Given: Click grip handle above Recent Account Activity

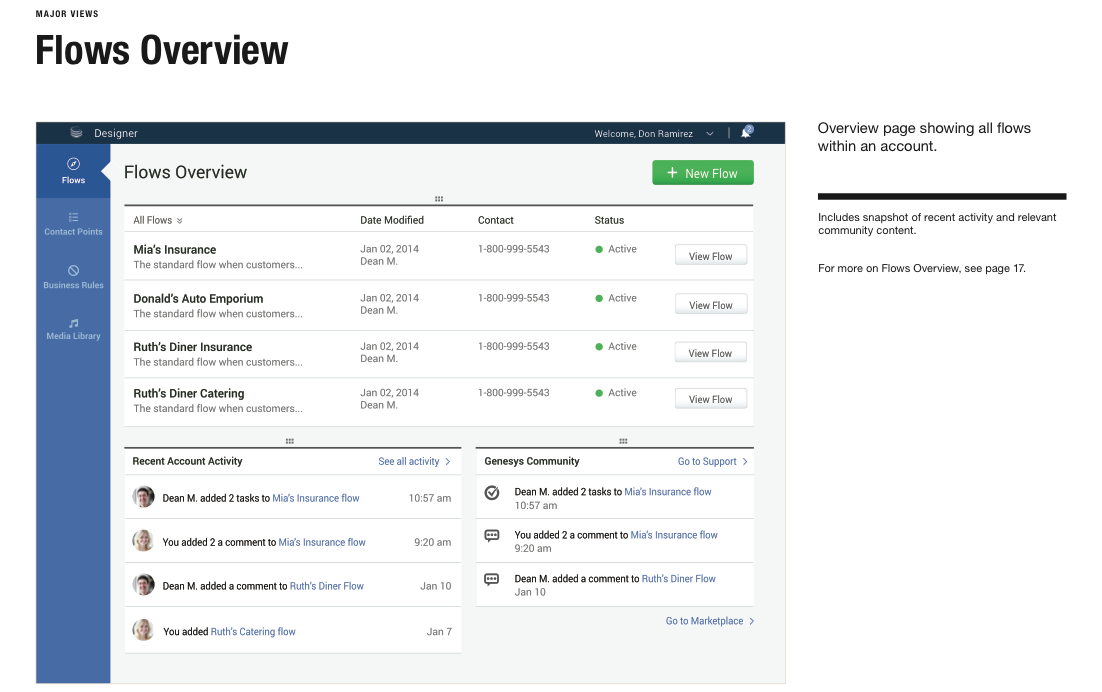Looking at the screenshot, I should (x=290, y=441).
